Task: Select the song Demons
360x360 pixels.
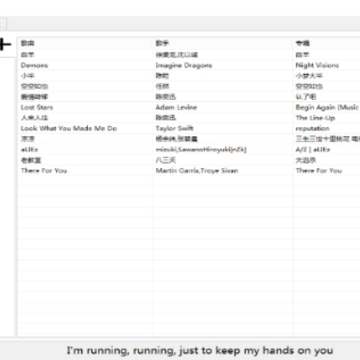Action: [34, 65]
